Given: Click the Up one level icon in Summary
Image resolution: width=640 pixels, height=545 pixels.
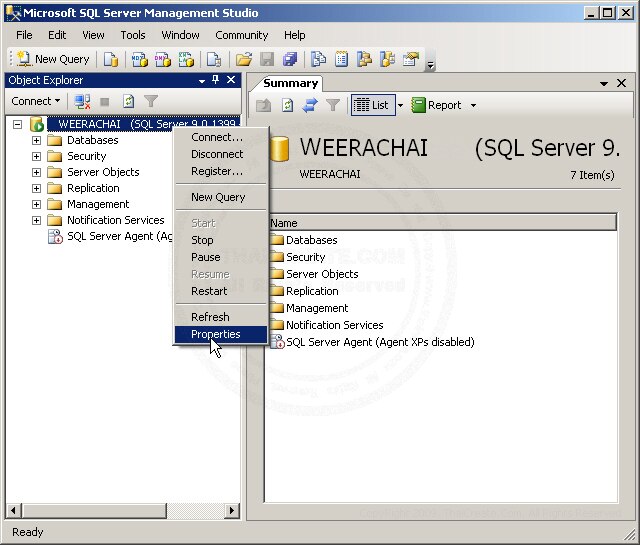Looking at the screenshot, I should point(264,105).
